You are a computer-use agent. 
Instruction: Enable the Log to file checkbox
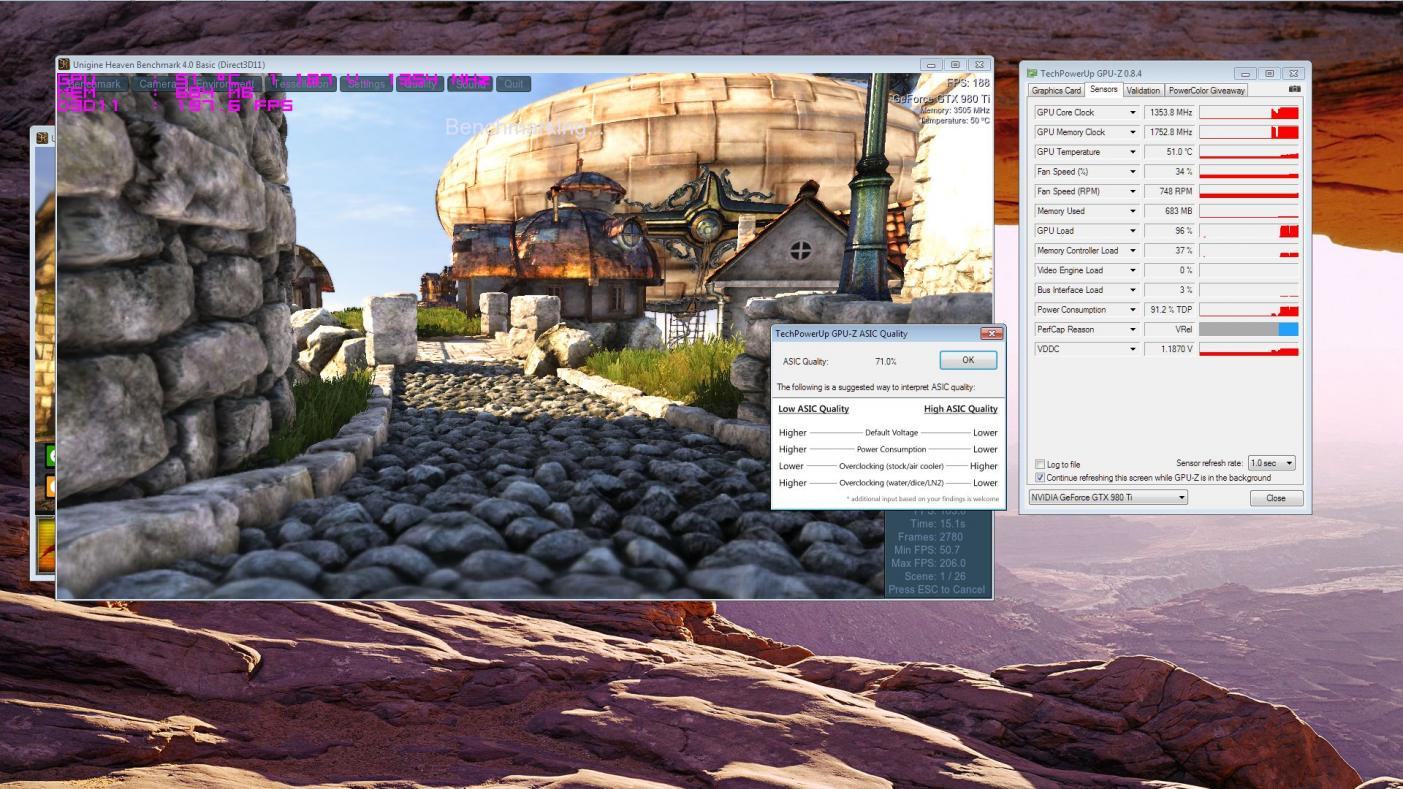click(x=1040, y=464)
